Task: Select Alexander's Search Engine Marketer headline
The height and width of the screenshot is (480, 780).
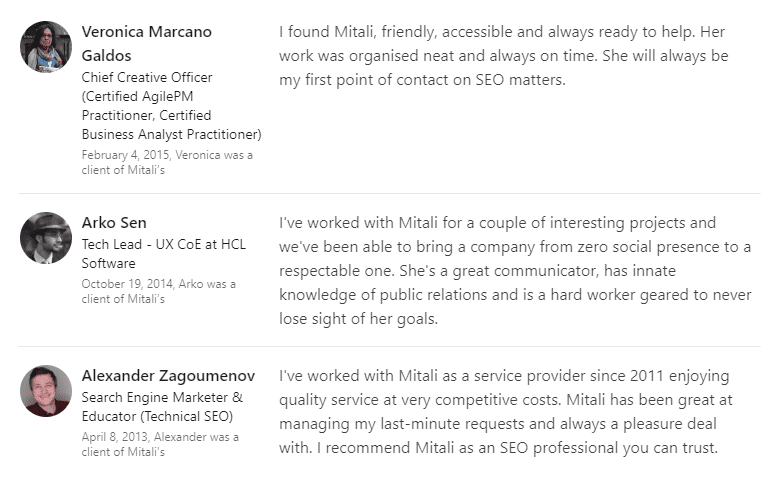Action: click(x=162, y=407)
